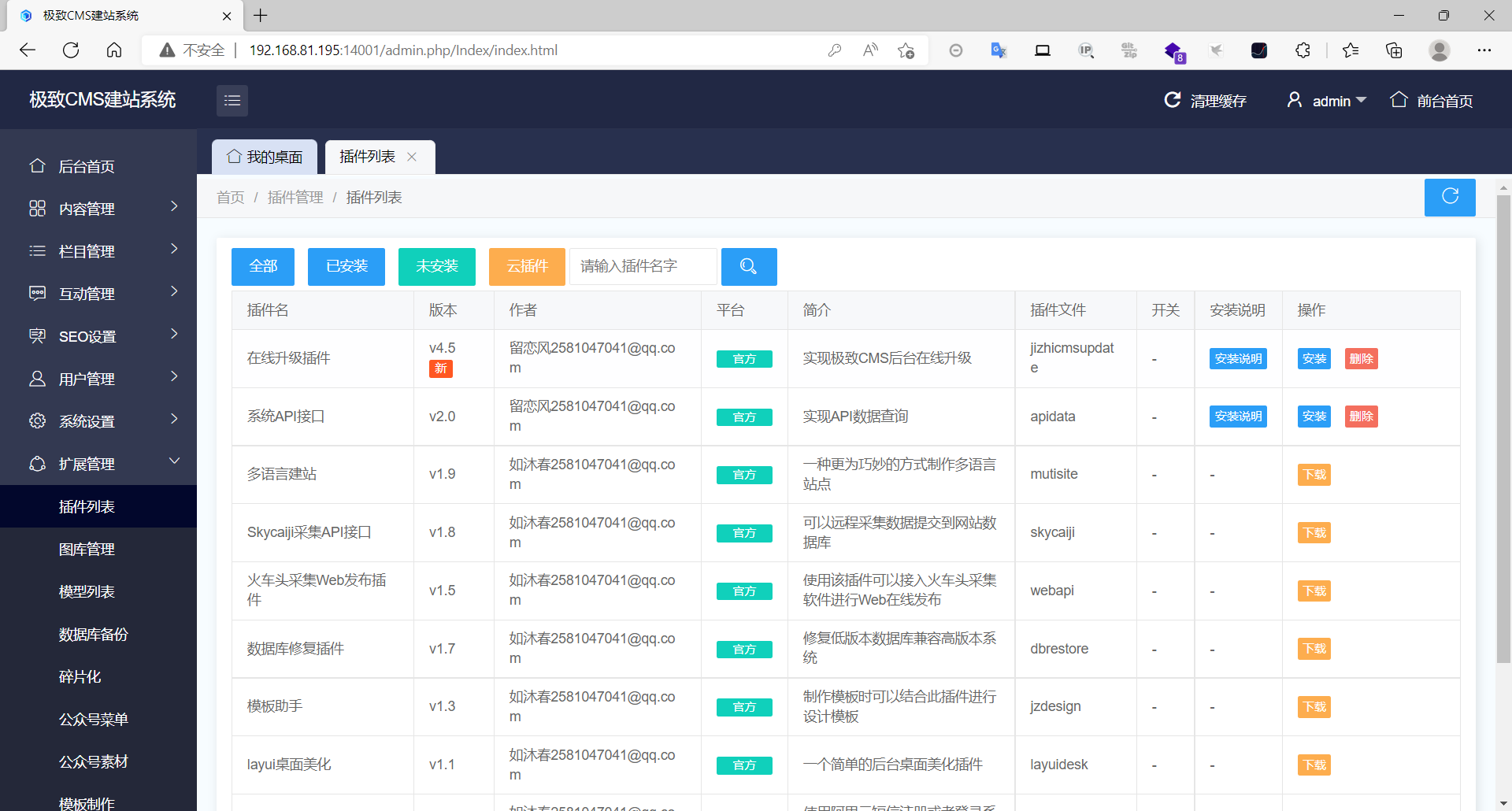Add this page to favorites
Screen dimensions: 1512x811
coord(906,50)
